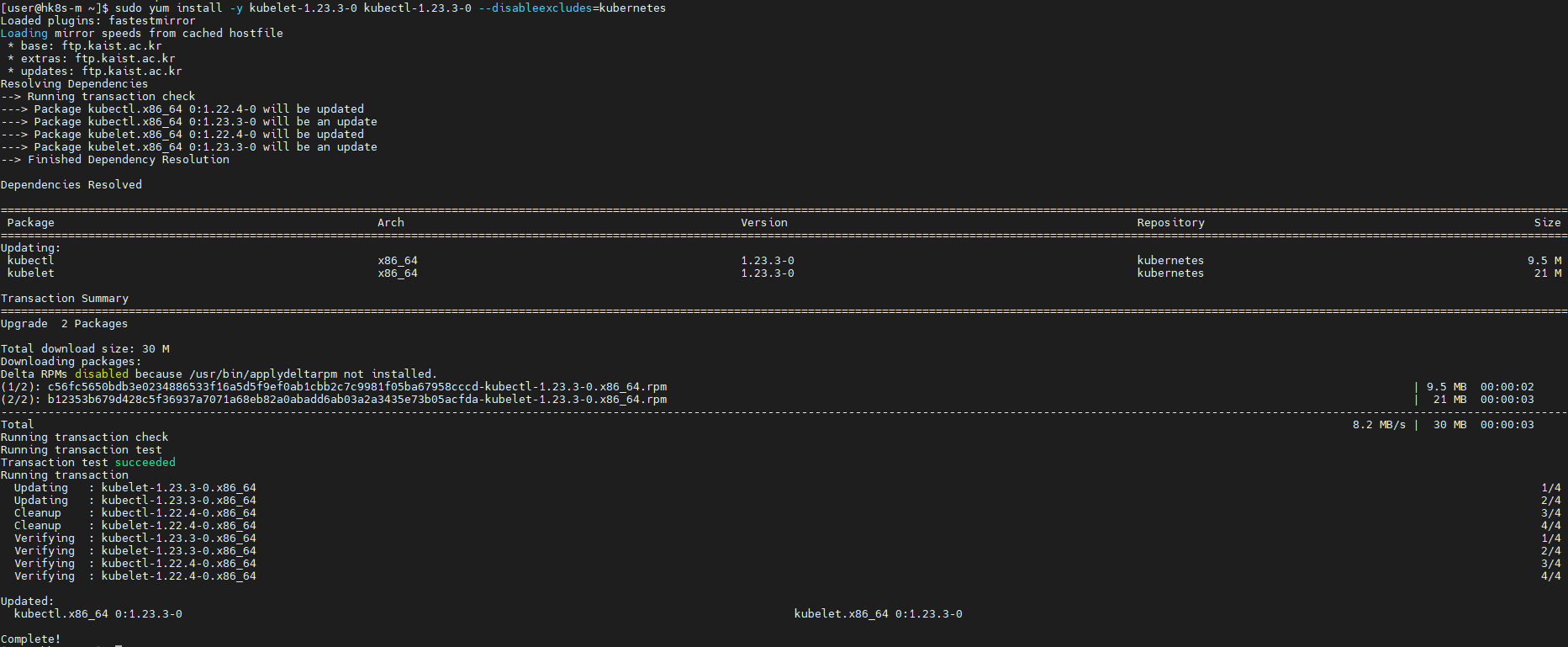1568x647 pixels.
Task: Click 'Total download size: 30 M' line
Action: click(85, 349)
